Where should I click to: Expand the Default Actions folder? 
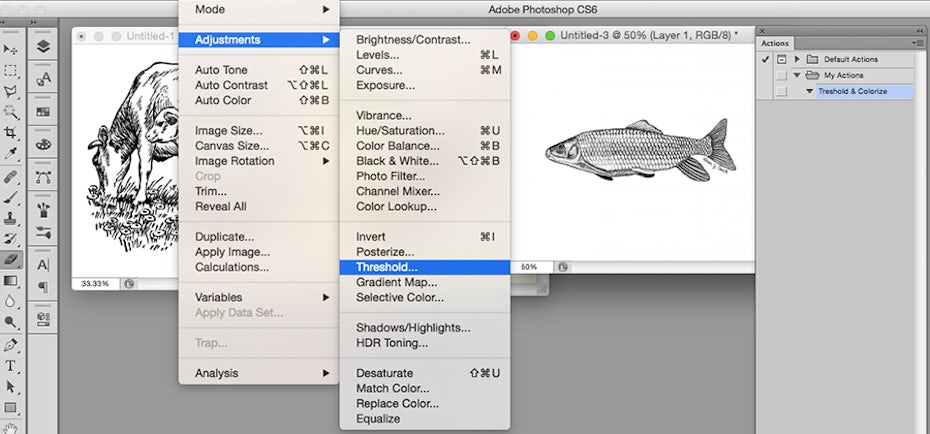(x=797, y=59)
